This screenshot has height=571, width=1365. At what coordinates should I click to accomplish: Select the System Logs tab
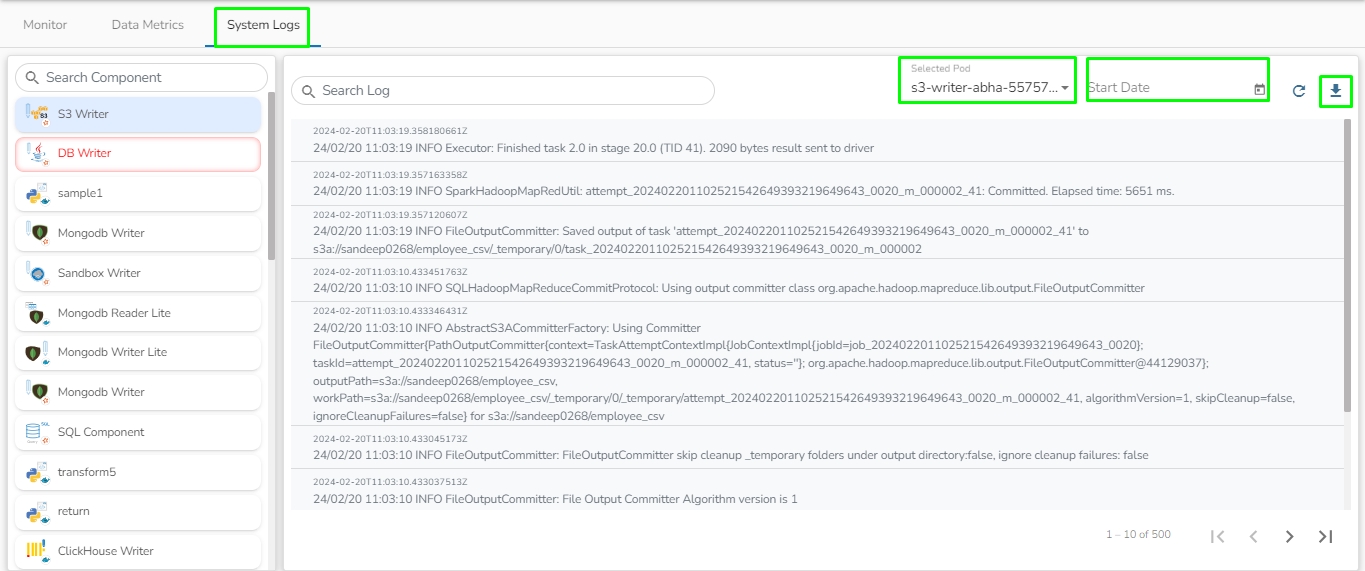[x=263, y=25]
